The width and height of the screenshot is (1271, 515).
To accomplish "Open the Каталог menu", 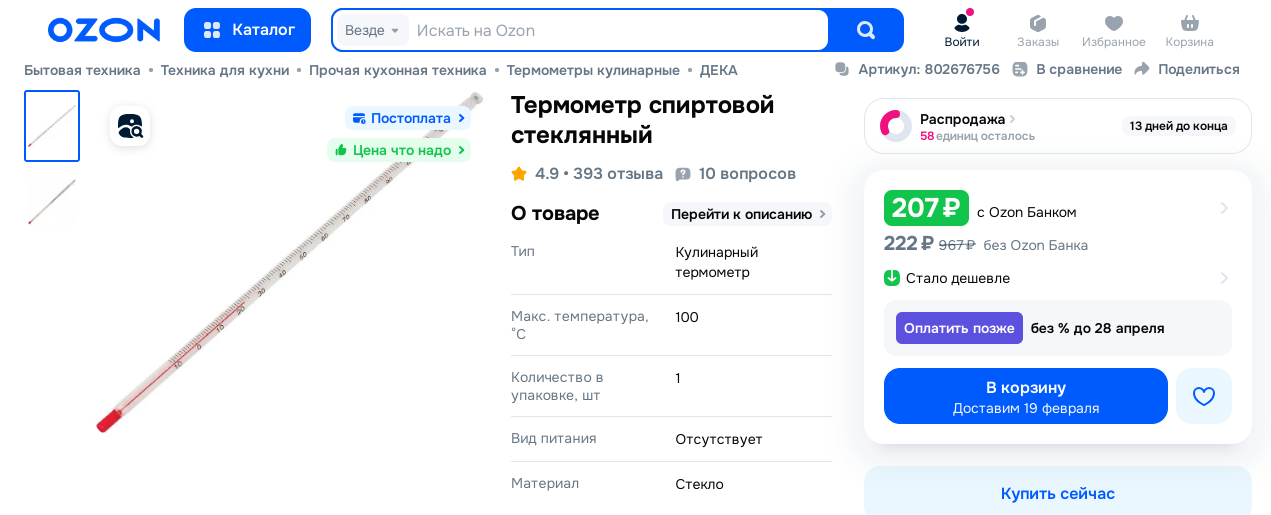I will pyautogui.click(x=247, y=30).
